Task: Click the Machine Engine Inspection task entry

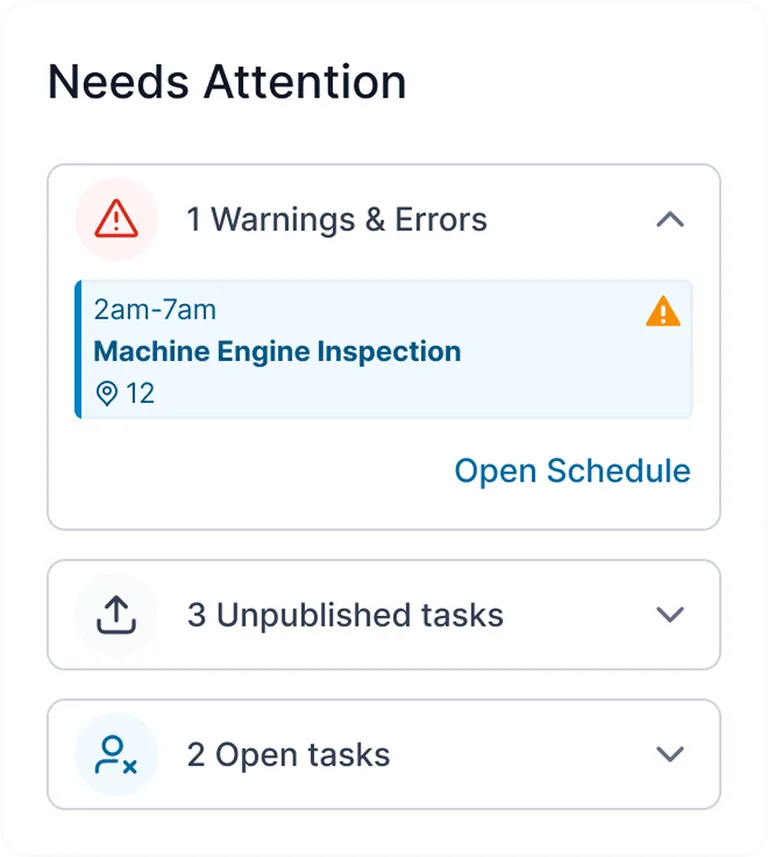Action: click(x=276, y=351)
